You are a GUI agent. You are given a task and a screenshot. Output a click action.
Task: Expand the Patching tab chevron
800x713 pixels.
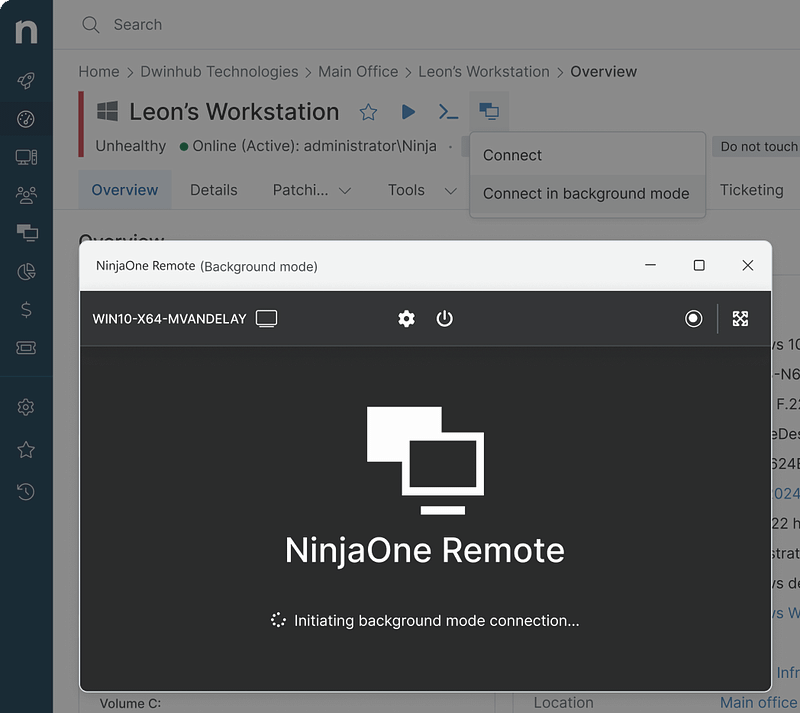coord(343,190)
